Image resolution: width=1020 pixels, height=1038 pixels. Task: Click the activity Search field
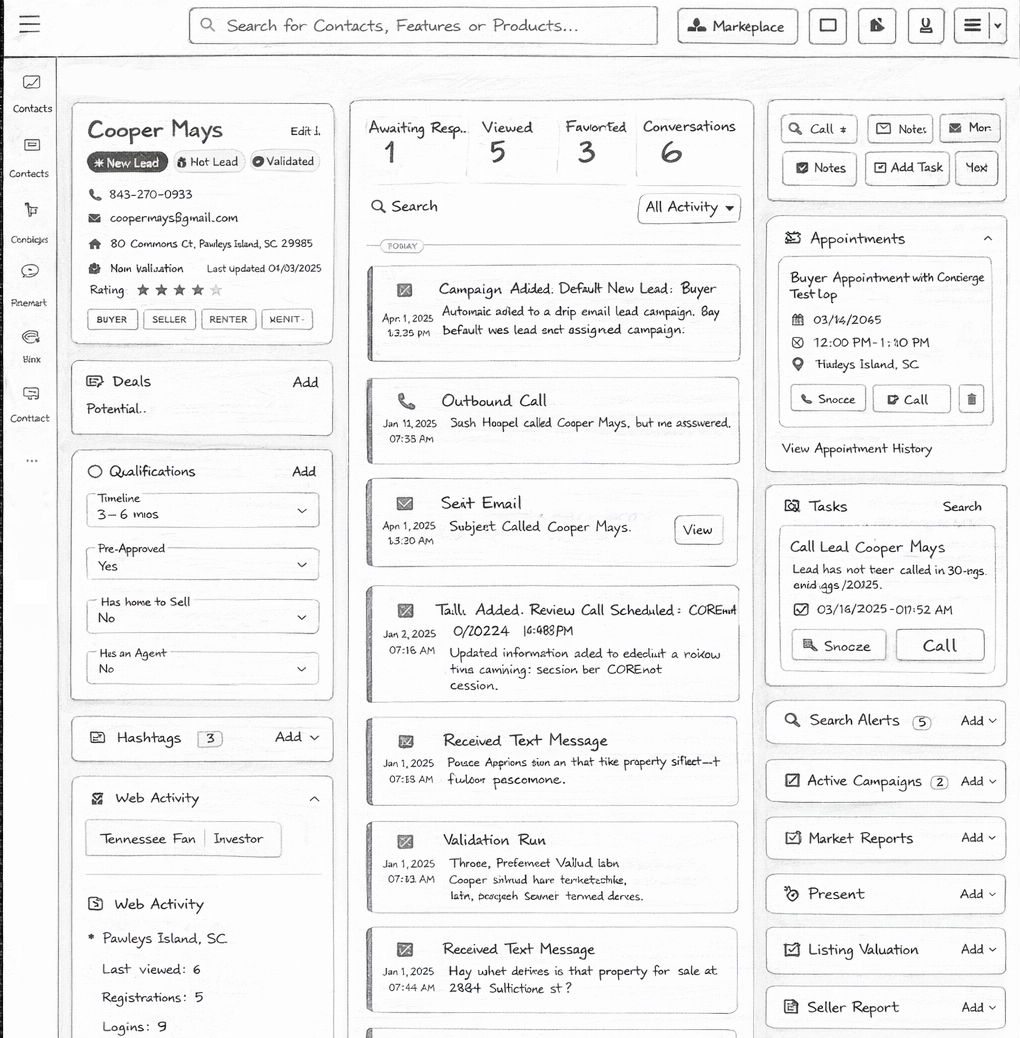coord(405,207)
